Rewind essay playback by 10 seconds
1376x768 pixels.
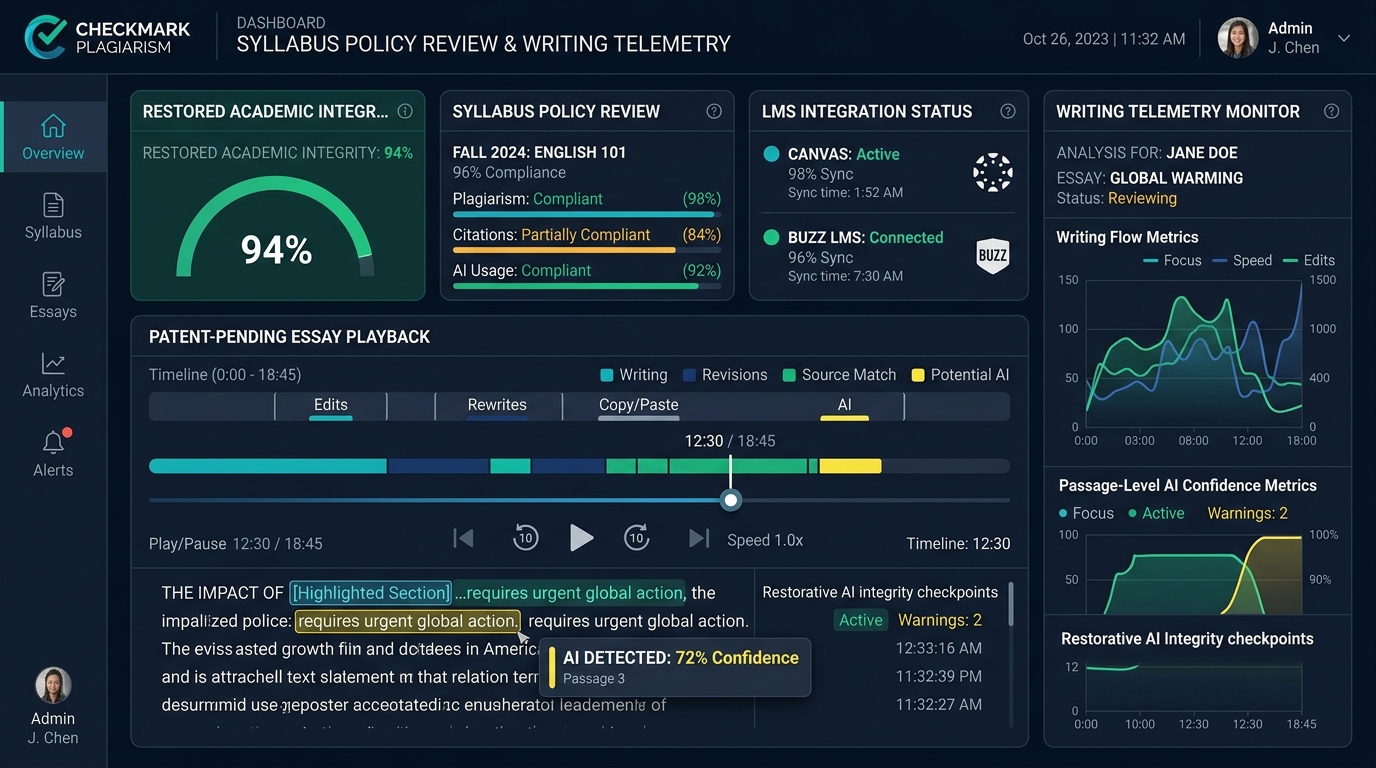point(525,537)
